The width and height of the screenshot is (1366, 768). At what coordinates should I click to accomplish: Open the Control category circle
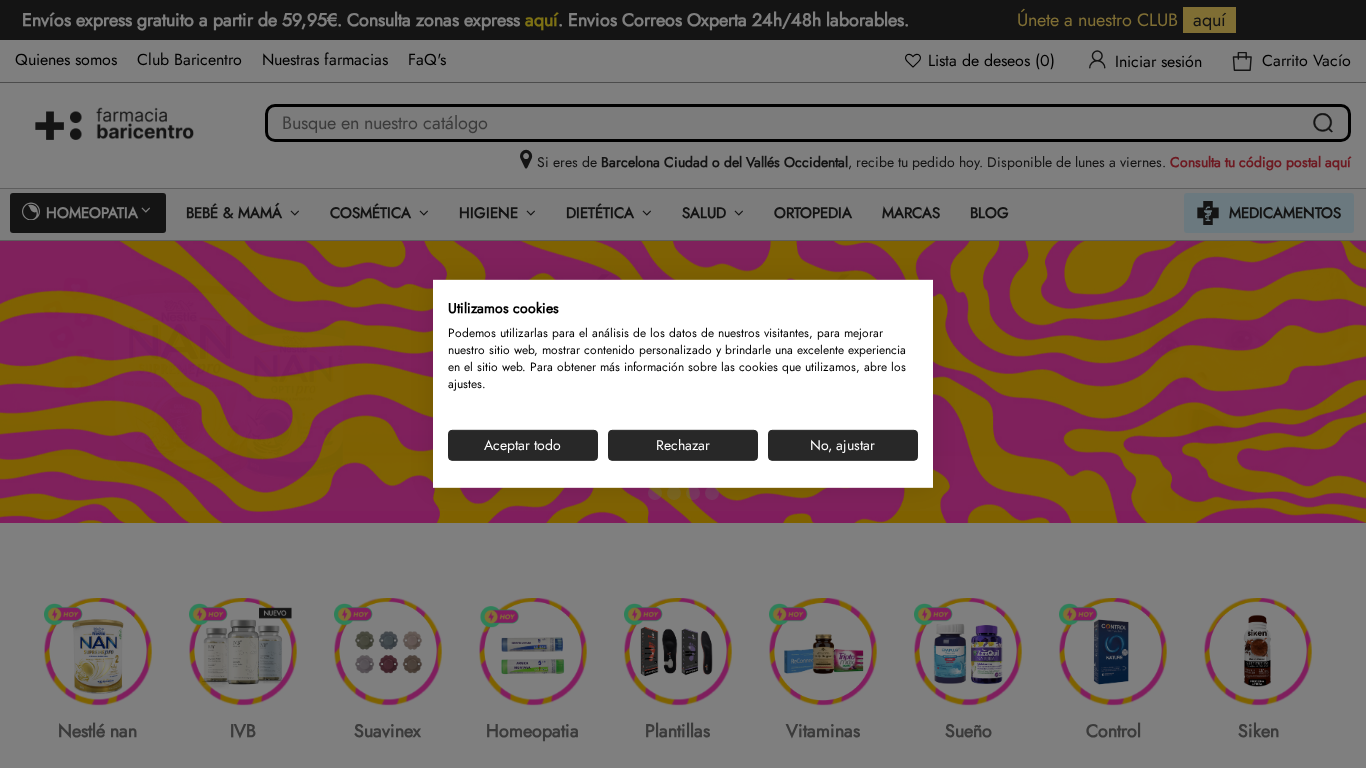click(1113, 651)
